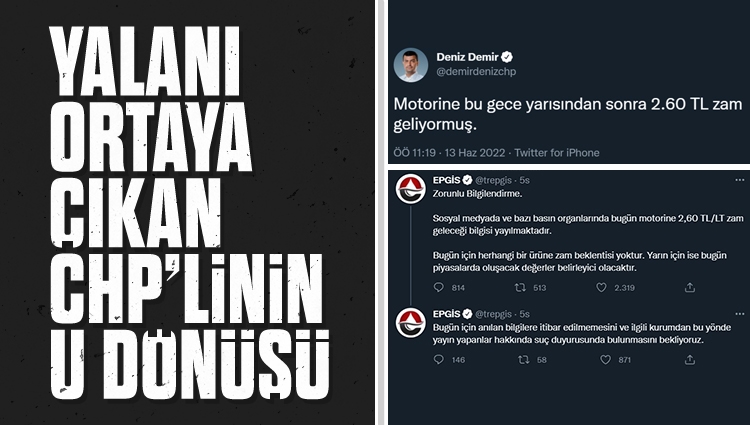The image size is (750, 425).
Task: Share the second EPGİS tweet
Action: tap(690, 360)
